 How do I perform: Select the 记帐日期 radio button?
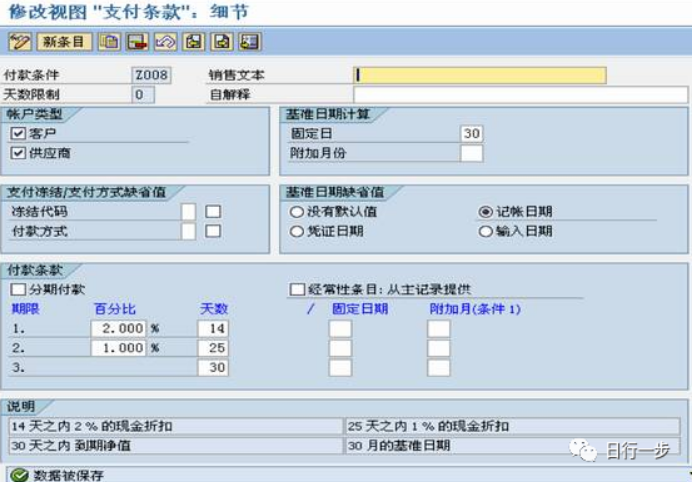pyautogui.click(x=485, y=212)
